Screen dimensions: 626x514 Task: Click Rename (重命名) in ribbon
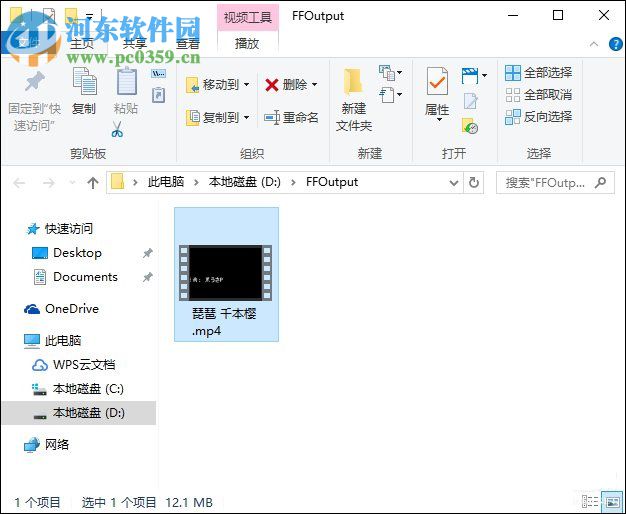tap(291, 117)
